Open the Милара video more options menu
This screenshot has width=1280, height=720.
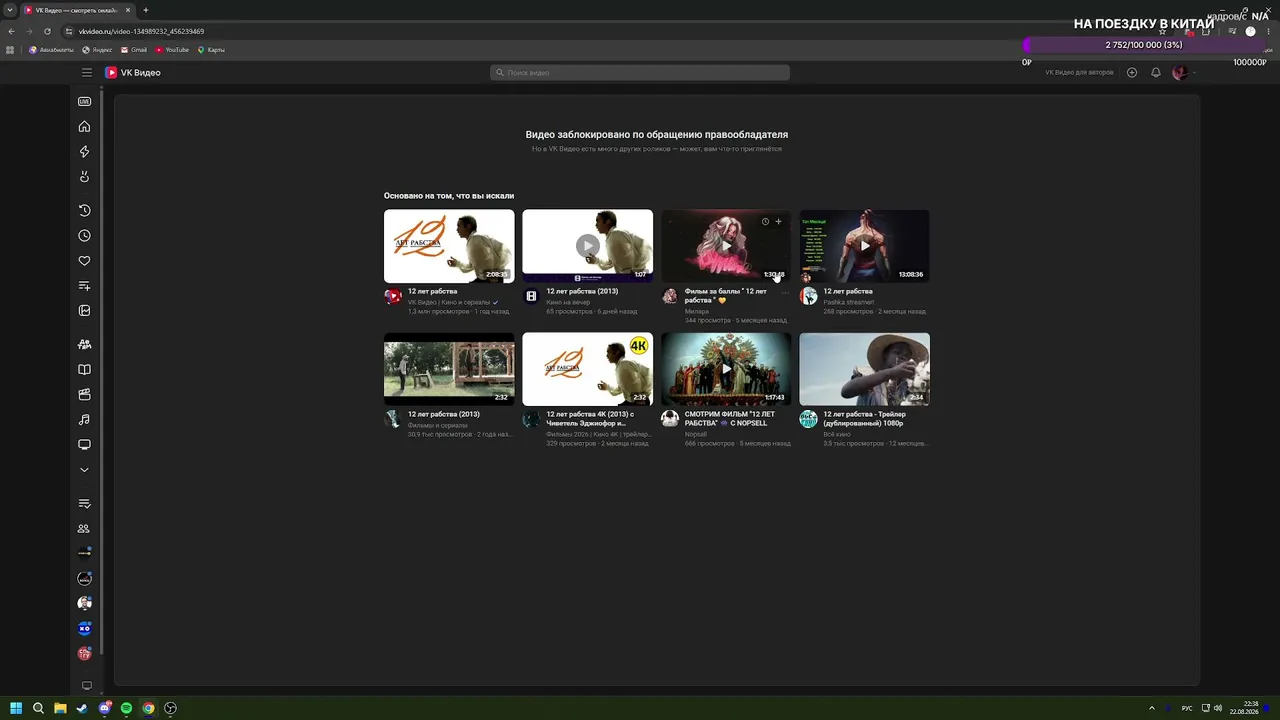(x=785, y=293)
